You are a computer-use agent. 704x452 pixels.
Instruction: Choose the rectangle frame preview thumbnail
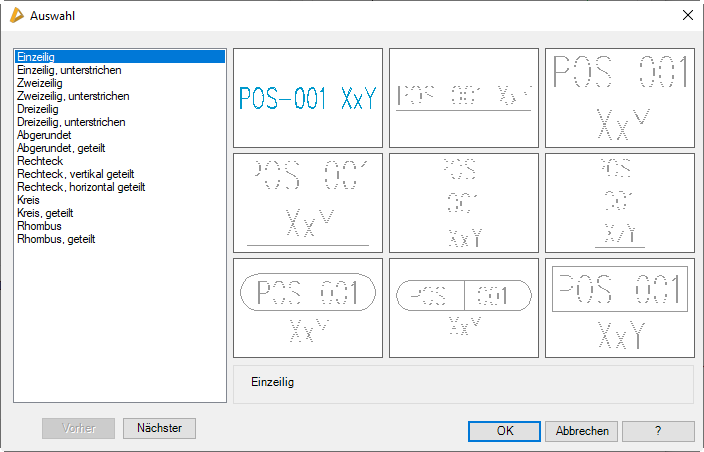(x=620, y=307)
